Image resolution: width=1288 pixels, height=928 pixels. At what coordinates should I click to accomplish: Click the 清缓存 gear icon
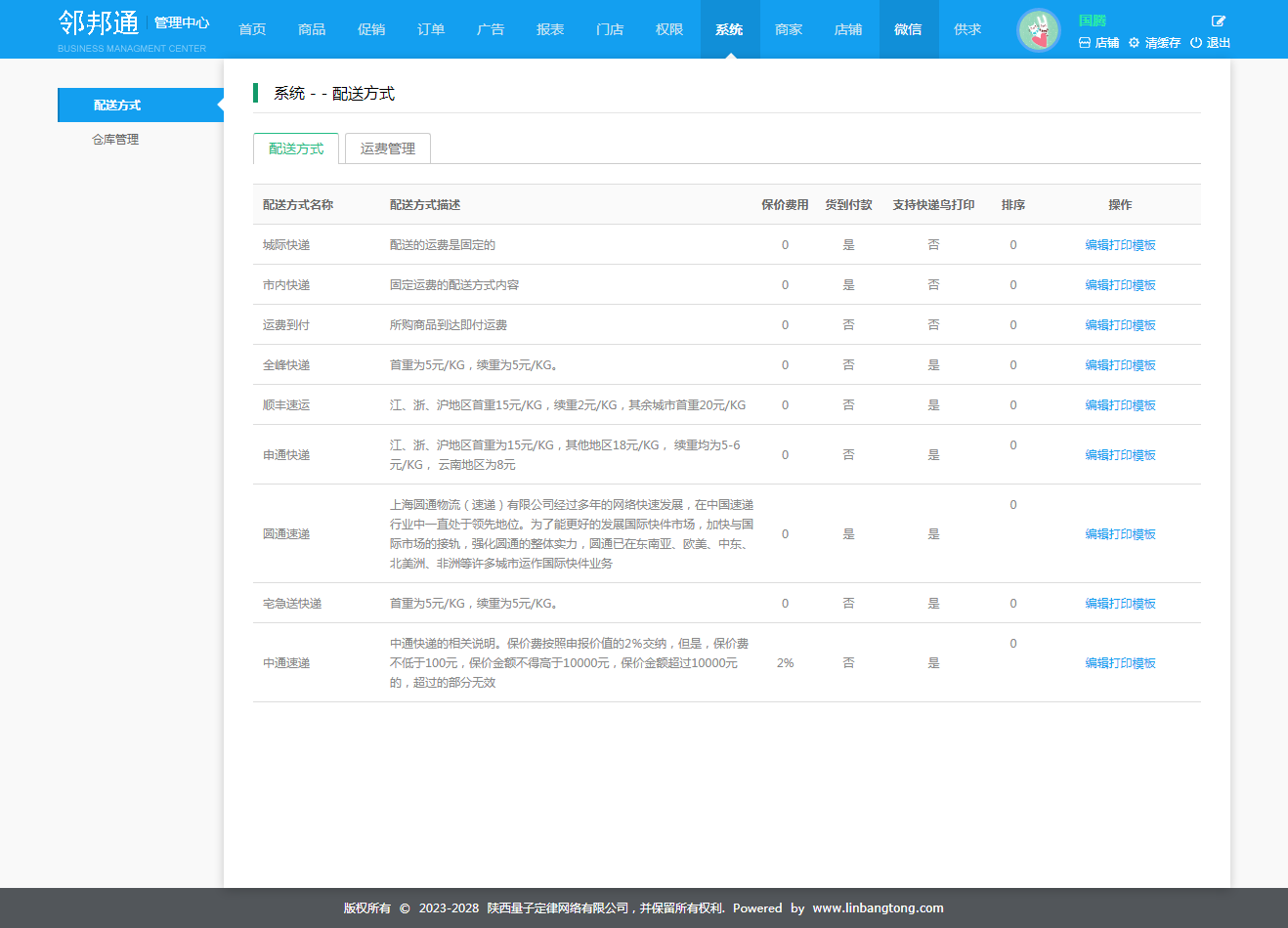(1134, 43)
